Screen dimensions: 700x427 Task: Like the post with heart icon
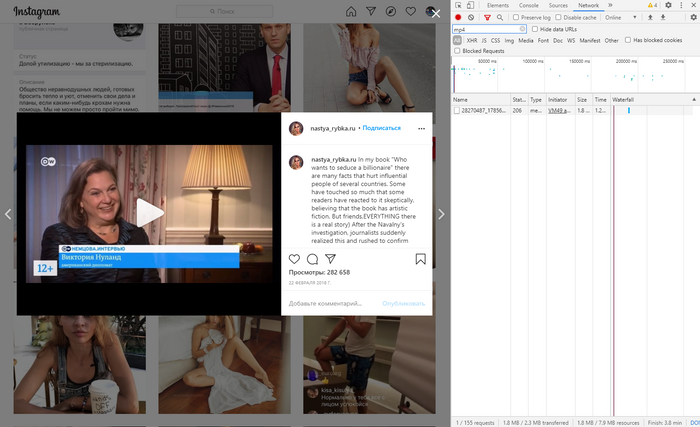(294, 259)
